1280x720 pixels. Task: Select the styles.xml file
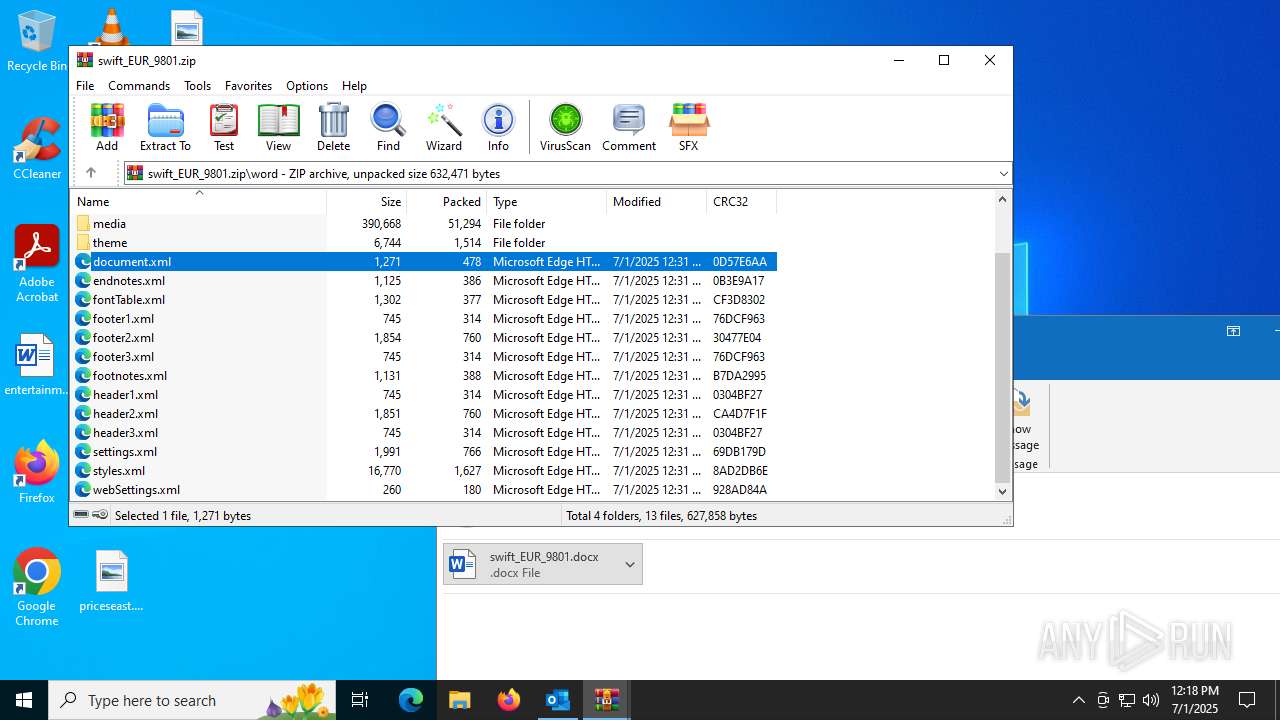tap(424, 471)
